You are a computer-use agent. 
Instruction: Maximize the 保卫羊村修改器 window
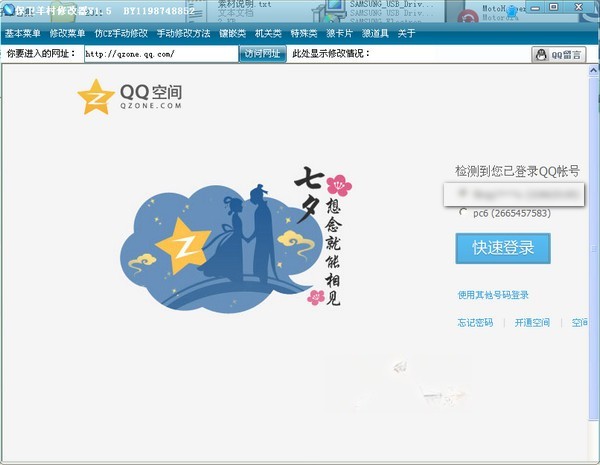pyautogui.click(x=554, y=7)
